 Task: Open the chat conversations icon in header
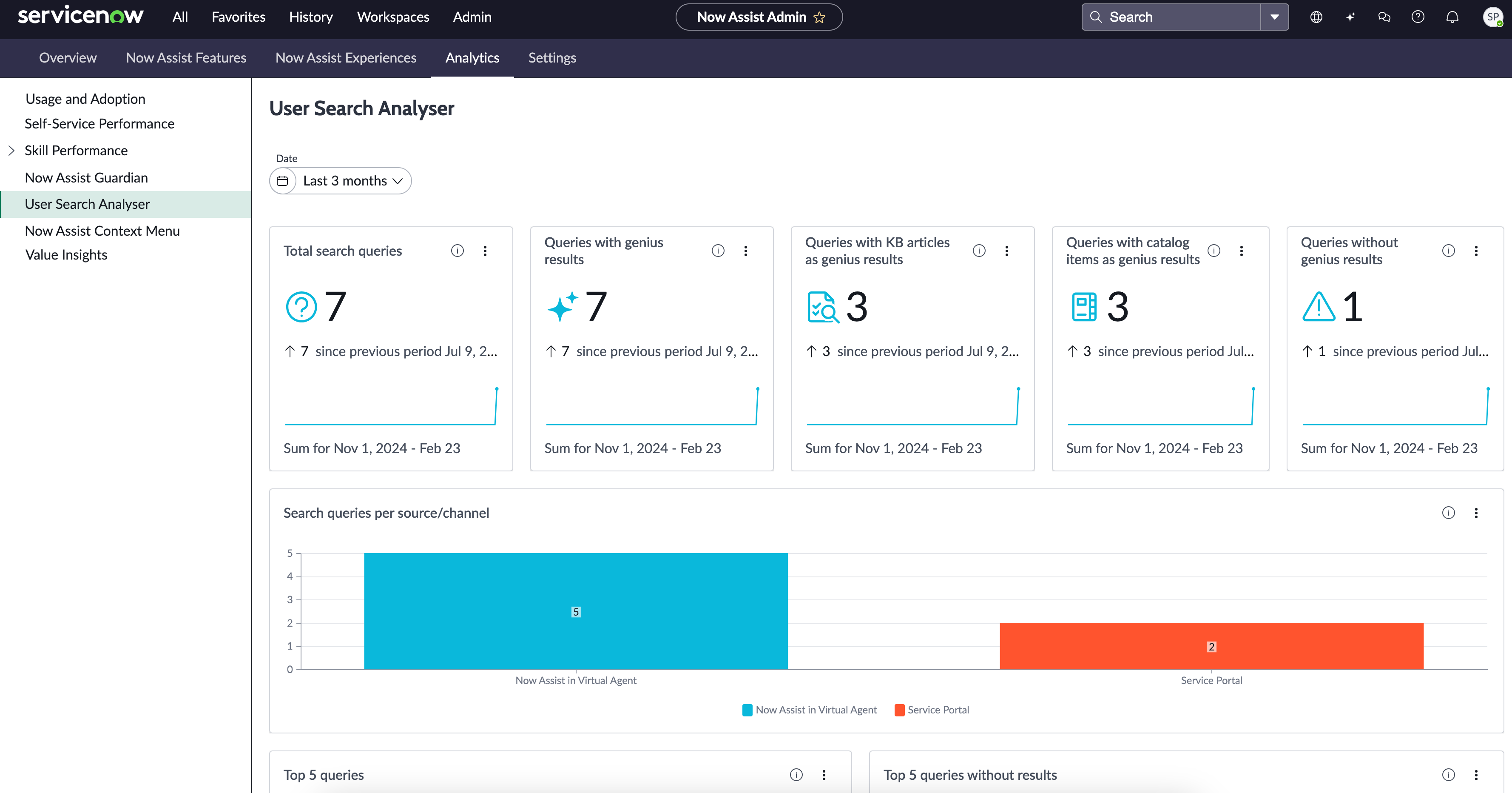click(1384, 17)
